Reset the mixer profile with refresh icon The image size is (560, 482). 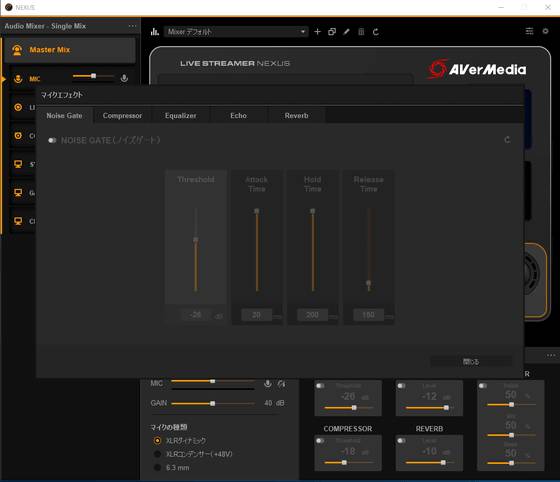[x=376, y=32]
